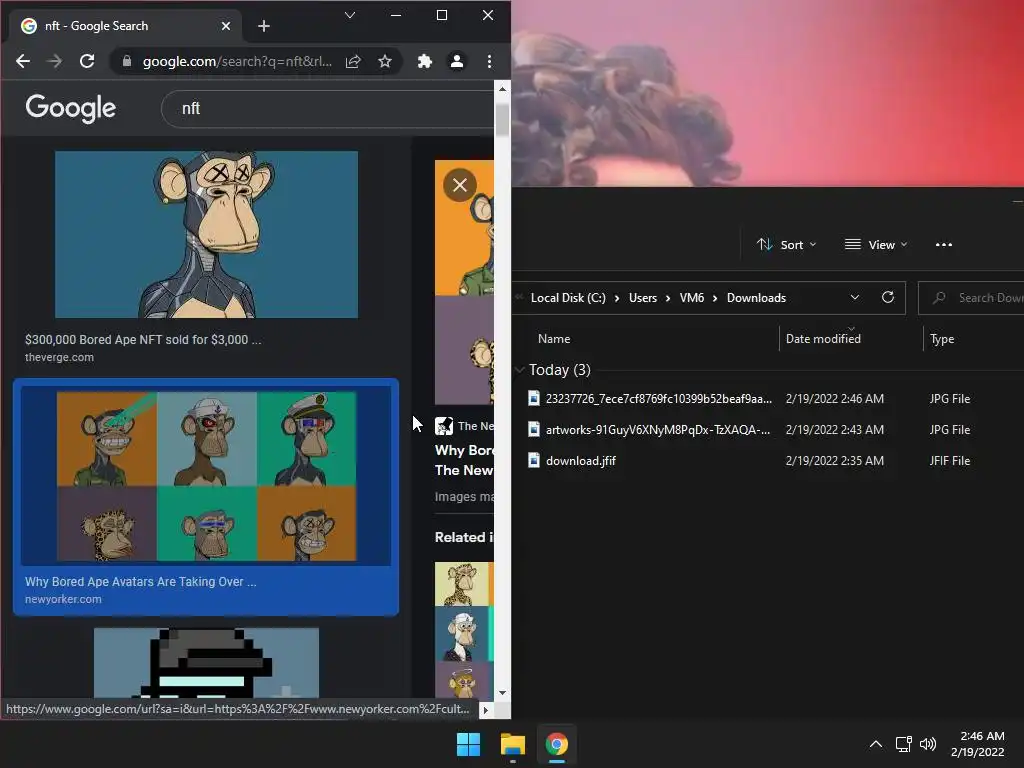Click Downloads in the path breadcrumb
The width and height of the screenshot is (1024, 768).
click(756, 298)
